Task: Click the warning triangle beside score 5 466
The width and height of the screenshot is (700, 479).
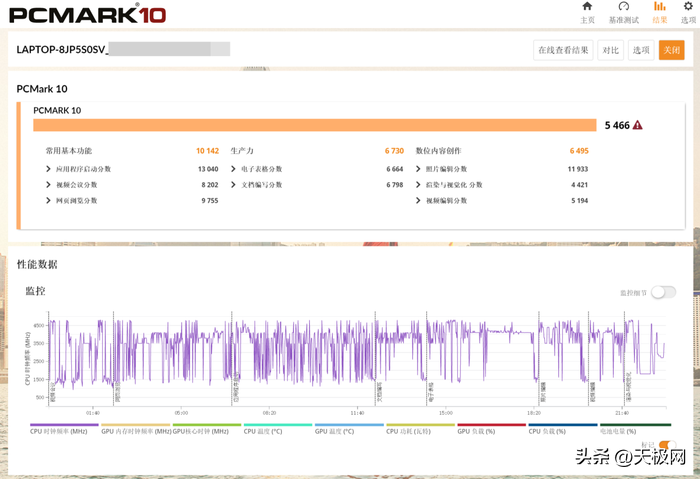Action: (x=637, y=125)
